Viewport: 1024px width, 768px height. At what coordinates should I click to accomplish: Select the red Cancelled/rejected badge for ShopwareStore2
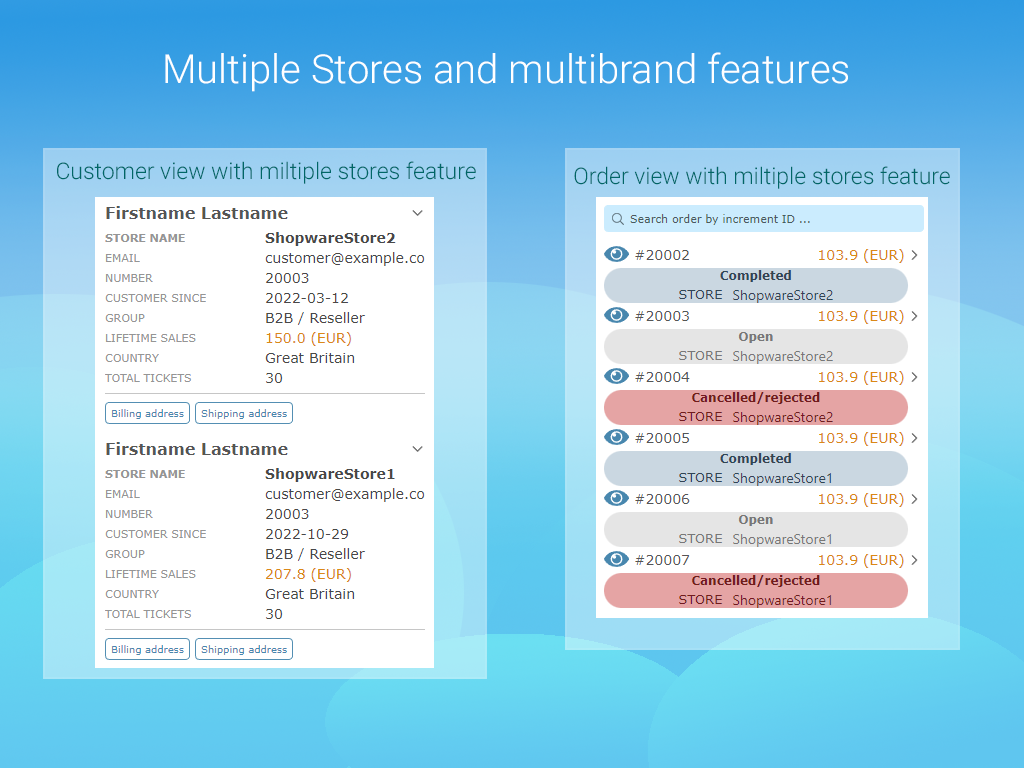(x=756, y=407)
